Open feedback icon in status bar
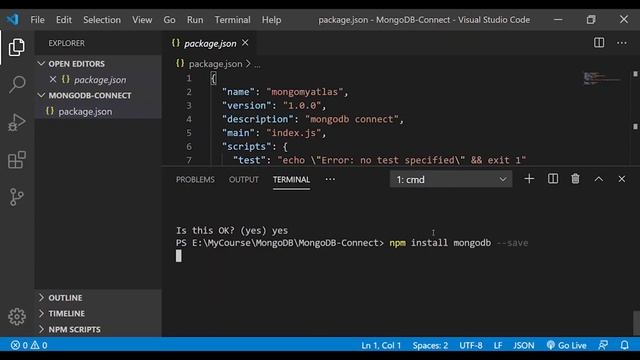The image size is (640, 360). pos(603,345)
